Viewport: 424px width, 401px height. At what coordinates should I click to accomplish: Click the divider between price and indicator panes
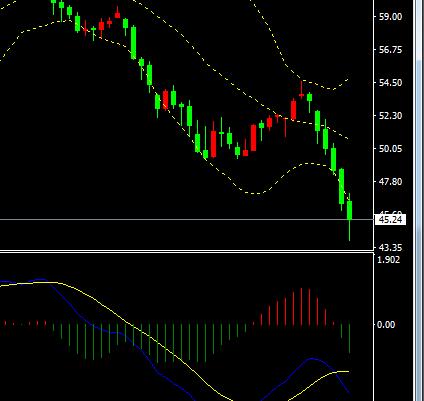click(x=187, y=251)
